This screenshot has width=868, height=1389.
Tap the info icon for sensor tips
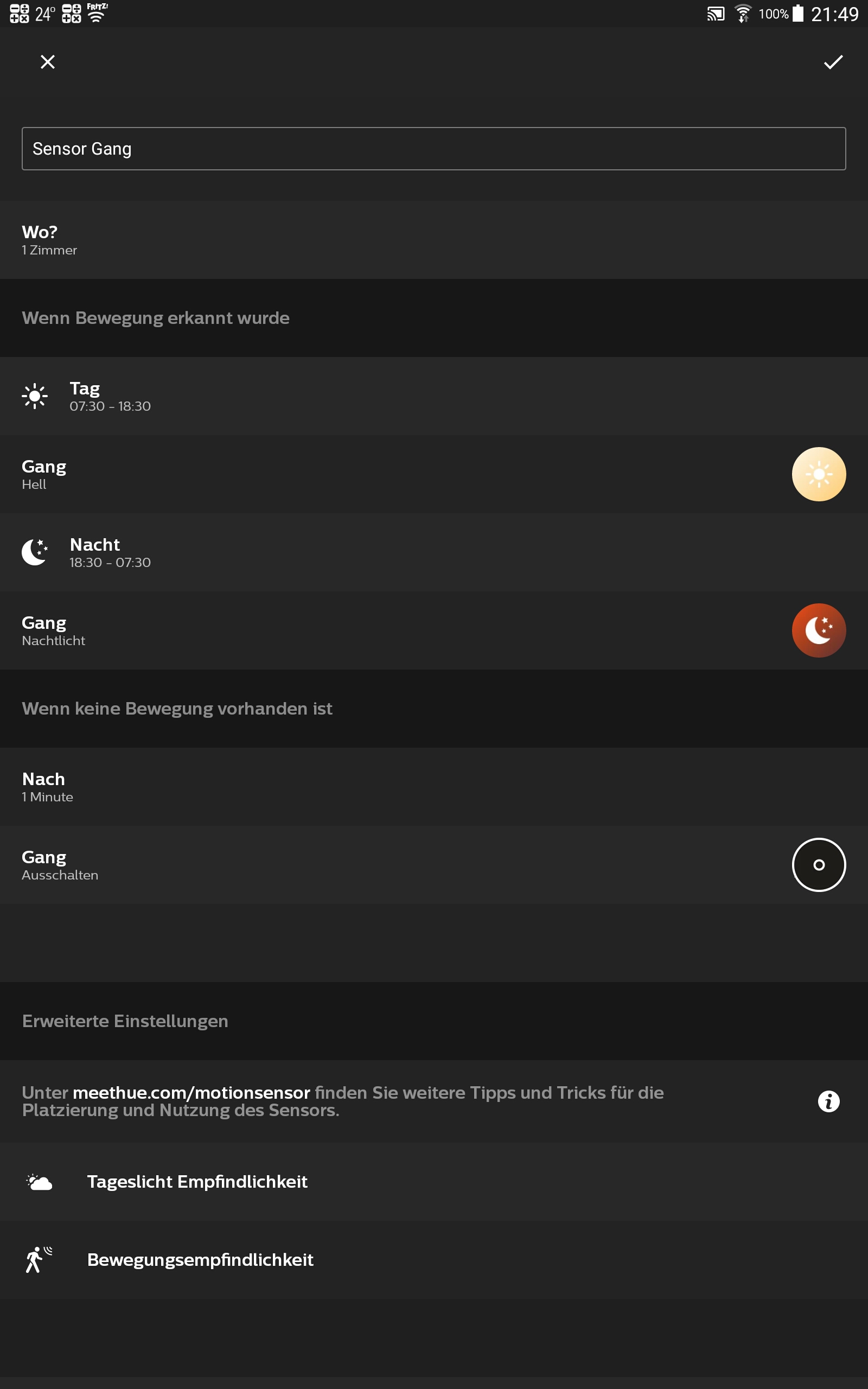[828, 1101]
